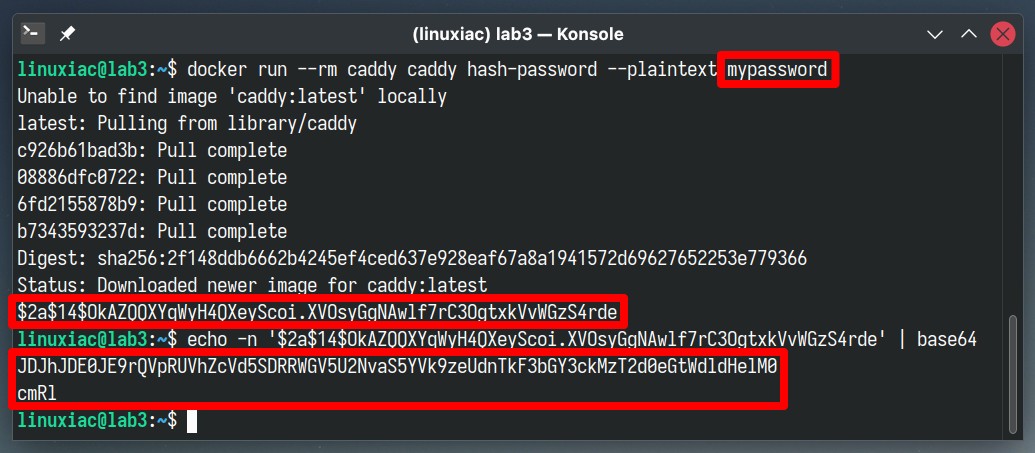Image resolution: width=1035 pixels, height=453 pixels.
Task: Click the Status: Downloaded newer image line
Action: [252, 285]
